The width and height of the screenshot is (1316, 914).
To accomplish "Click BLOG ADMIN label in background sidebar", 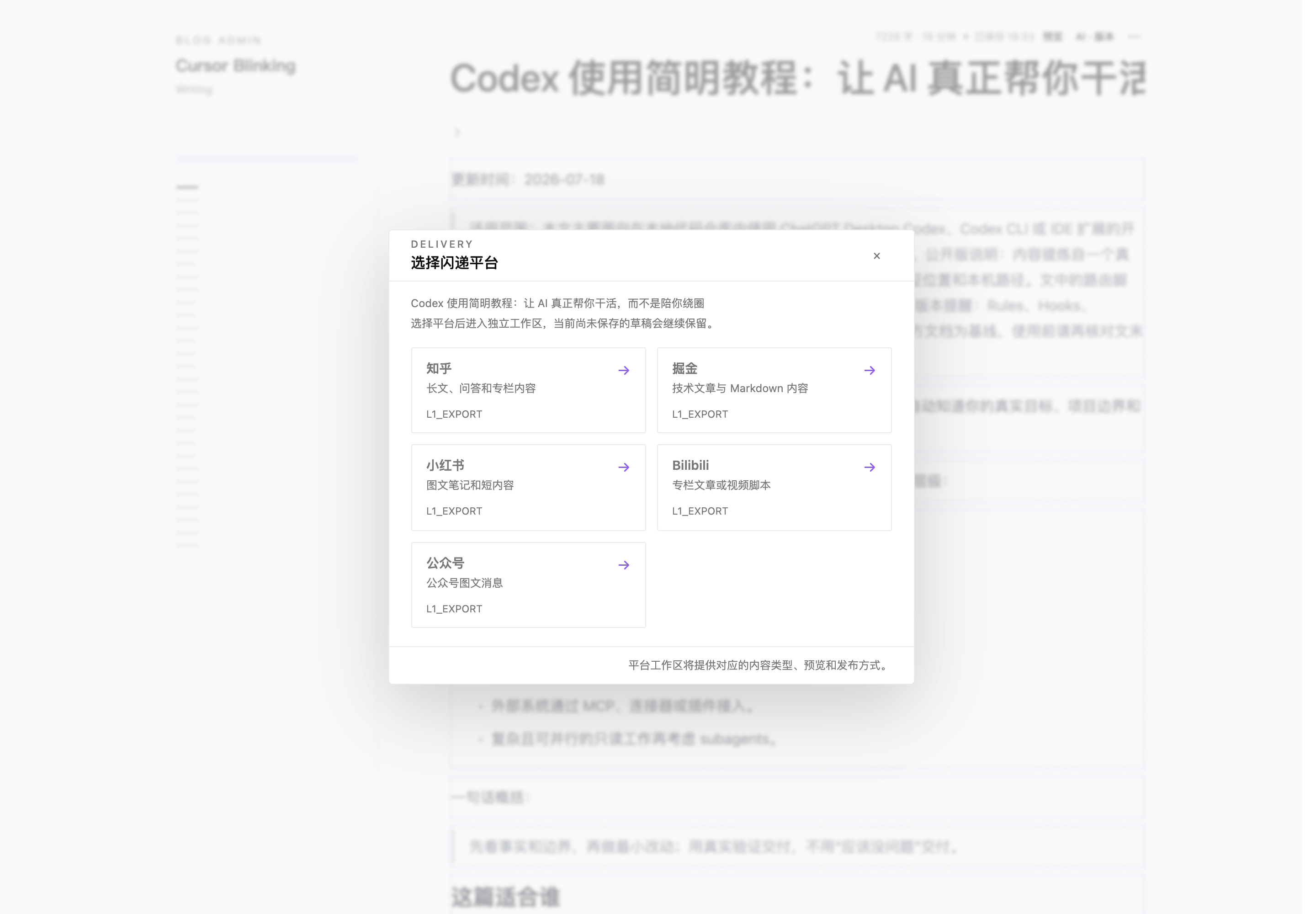I will point(218,40).
